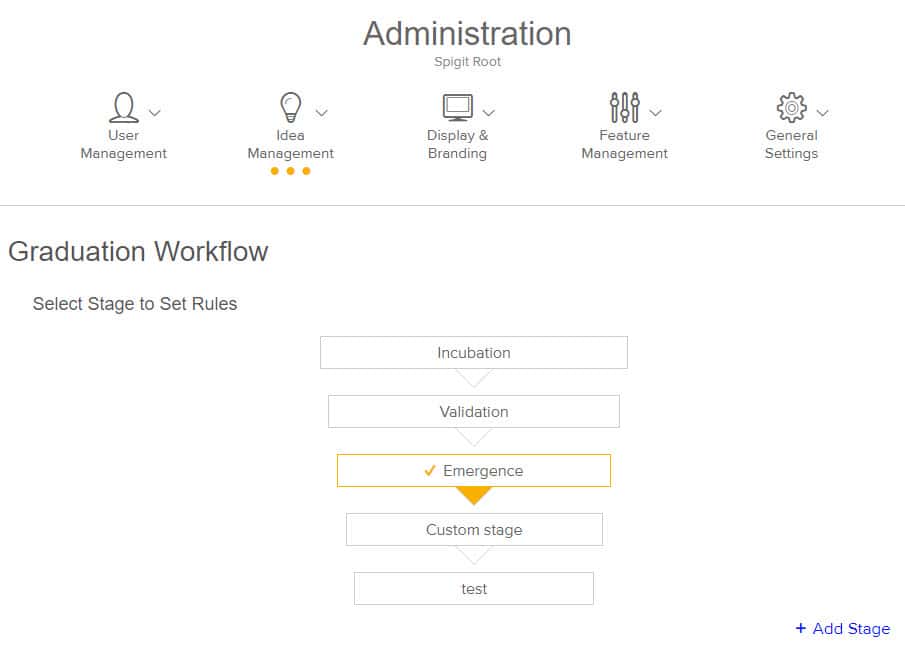Viewport: 905px width, 650px height.
Task: Expand the User Management chevron
Action: [155, 113]
